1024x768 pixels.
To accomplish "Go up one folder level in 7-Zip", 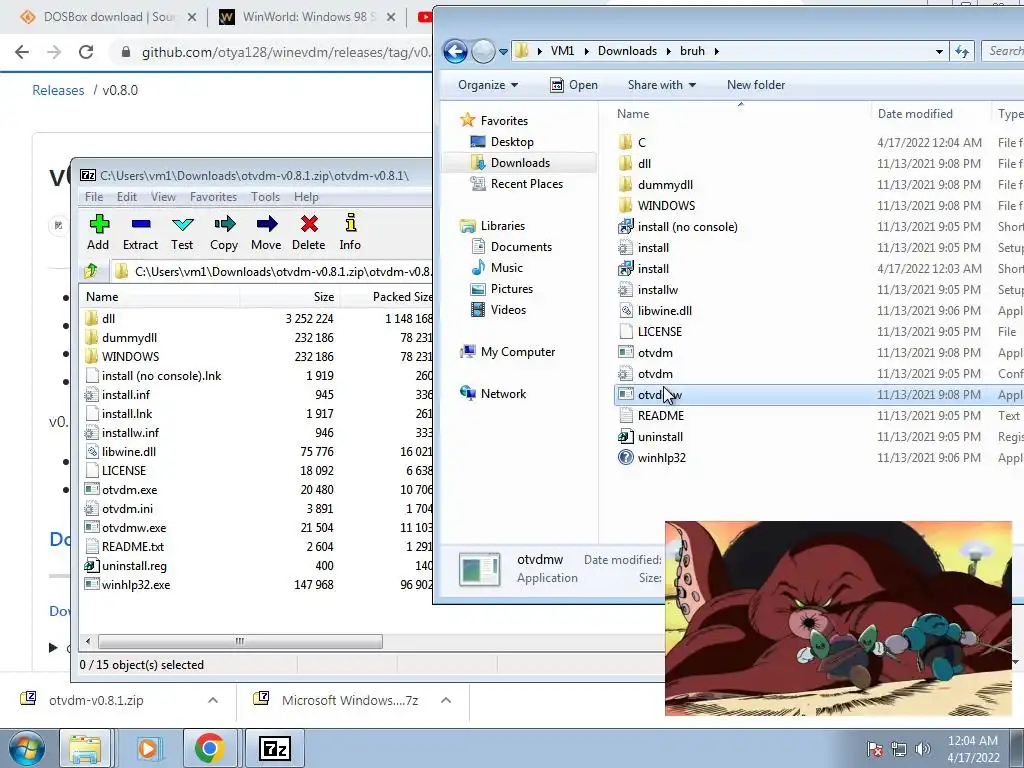I will click(91, 271).
